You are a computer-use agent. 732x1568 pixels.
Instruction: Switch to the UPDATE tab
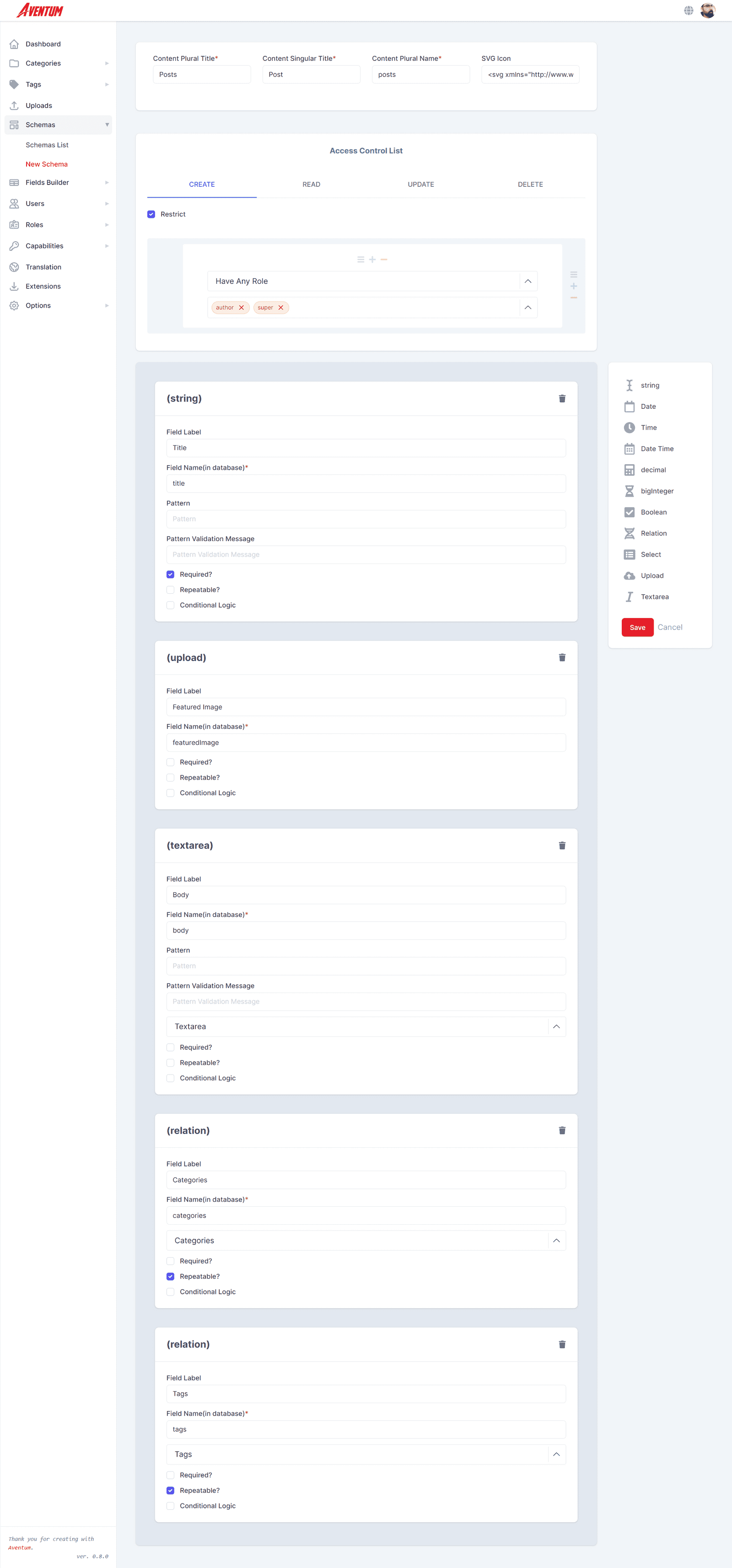tap(420, 184)
